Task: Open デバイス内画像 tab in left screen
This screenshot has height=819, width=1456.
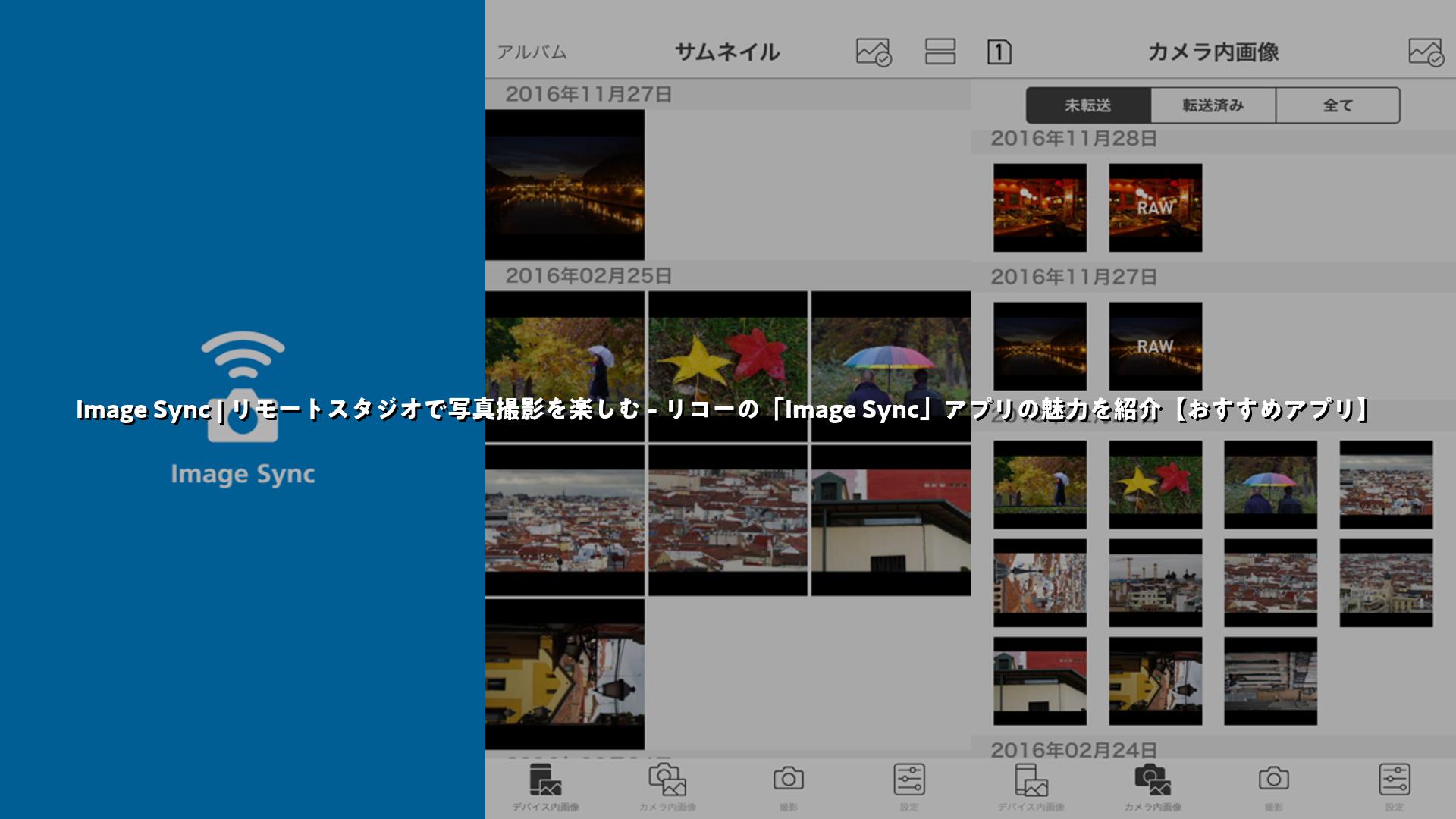Action: pos(546,788)
